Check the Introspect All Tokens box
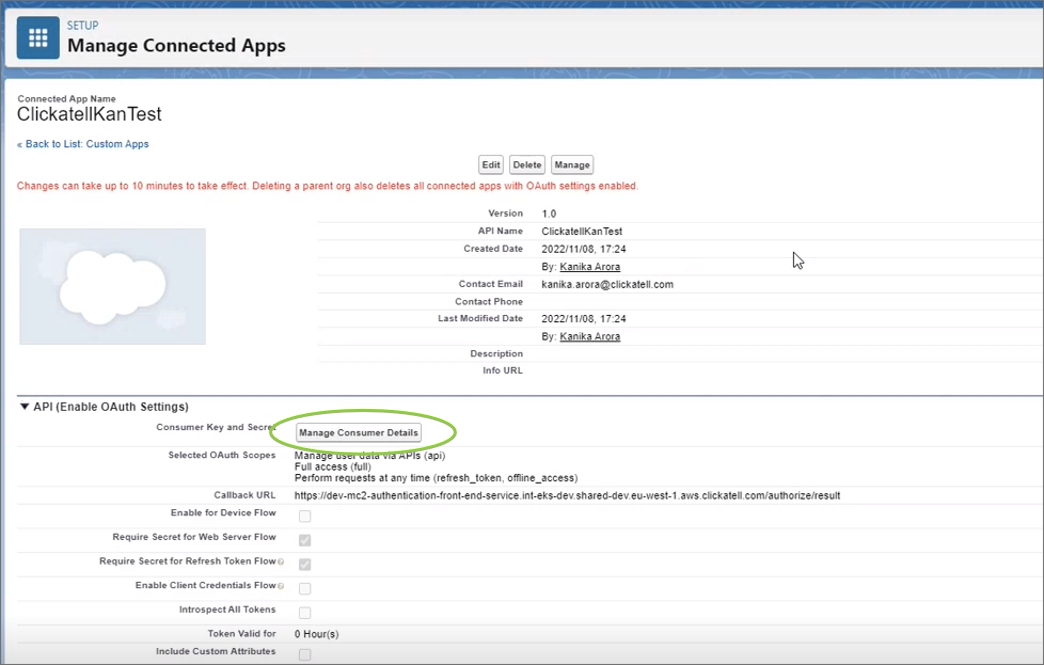This screenshot has height=665, width=1044. click(305, 612)
